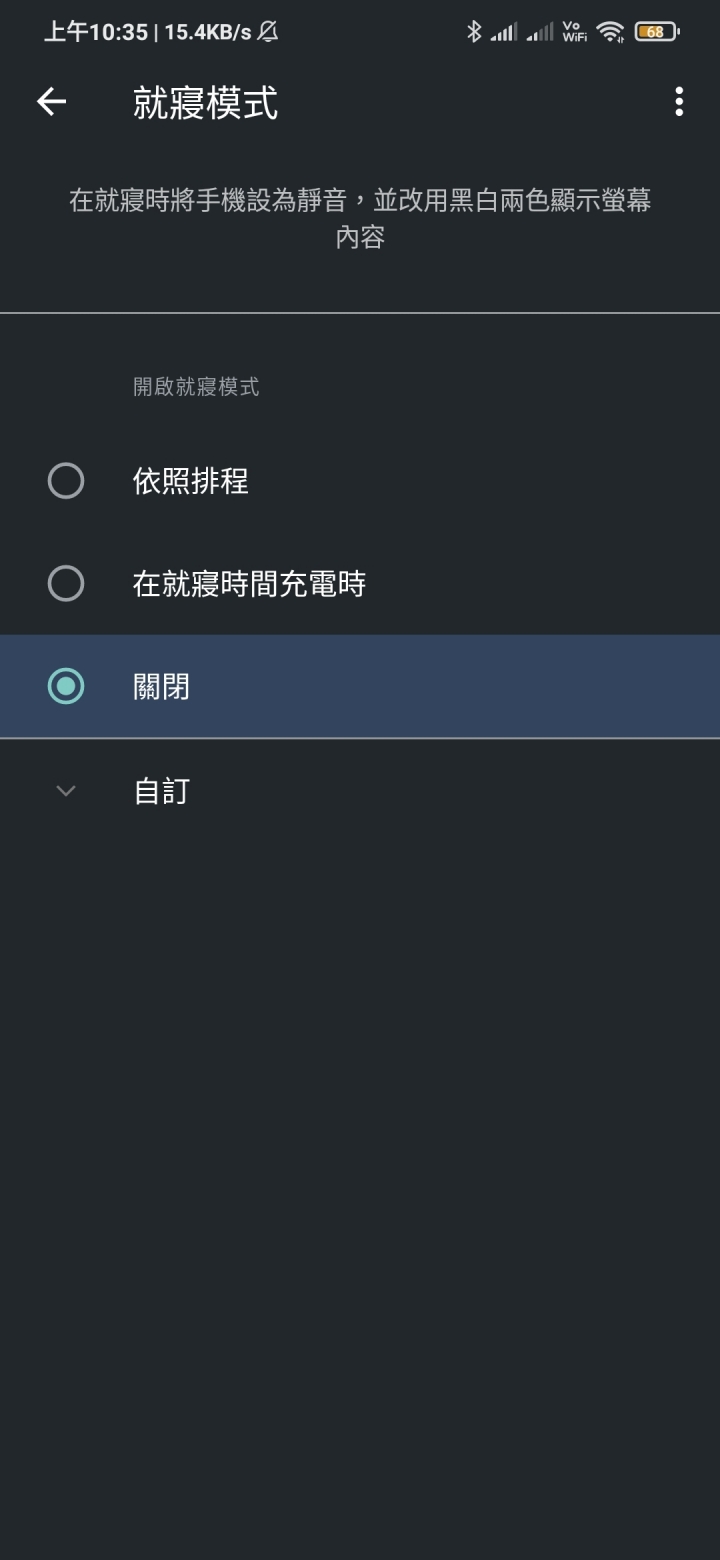Tap the VoWiFi indicator icon
This screenshot has height=1560, width=720.
pos(574,32)
